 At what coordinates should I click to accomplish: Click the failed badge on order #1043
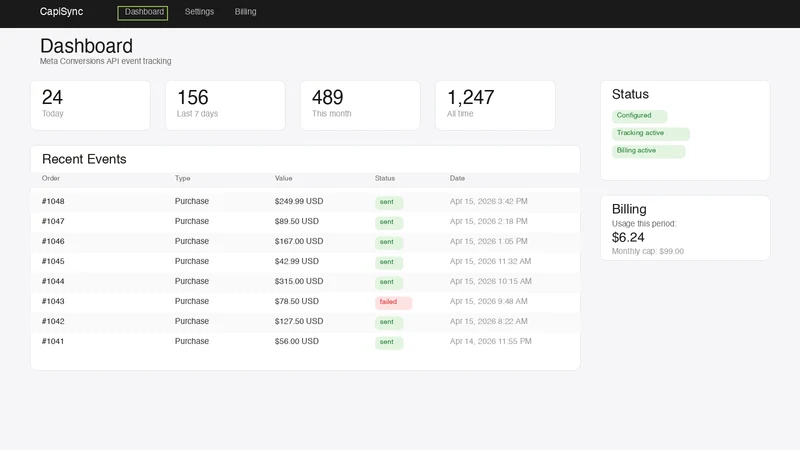coord(393,302)
